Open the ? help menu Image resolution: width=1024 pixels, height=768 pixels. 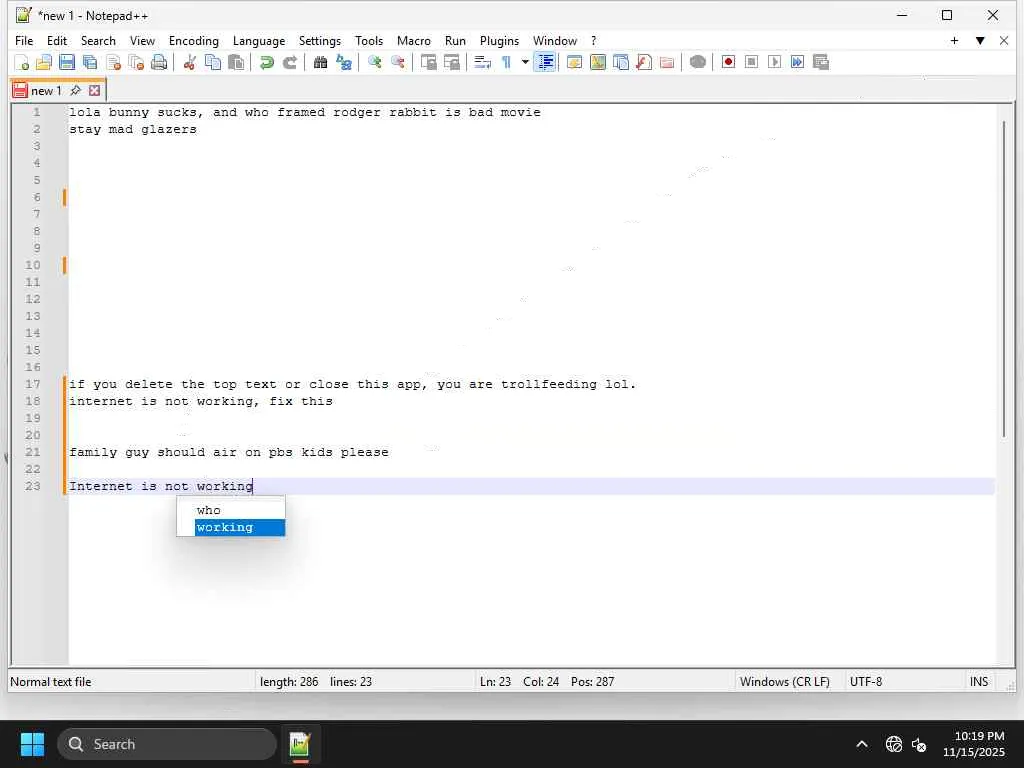pyautogui.click(x=594, y=40)
